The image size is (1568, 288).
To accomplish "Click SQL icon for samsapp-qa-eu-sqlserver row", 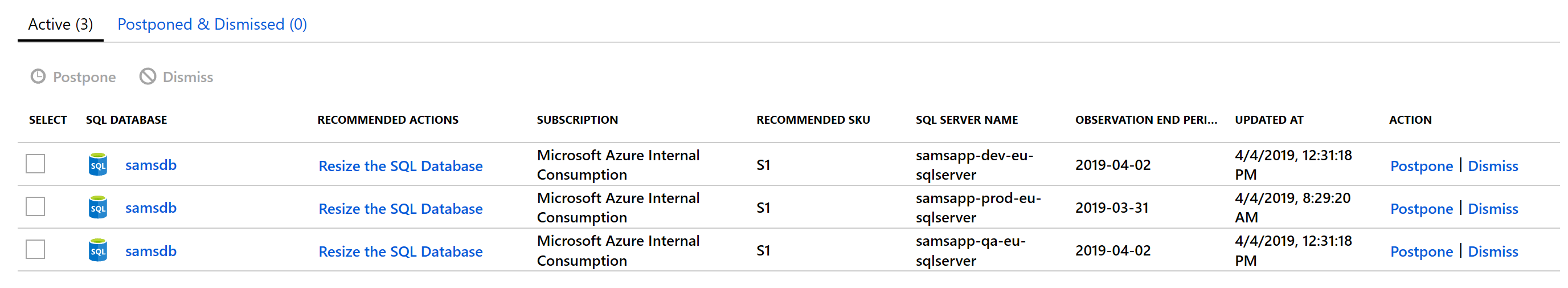I will [x=98, y=251].
